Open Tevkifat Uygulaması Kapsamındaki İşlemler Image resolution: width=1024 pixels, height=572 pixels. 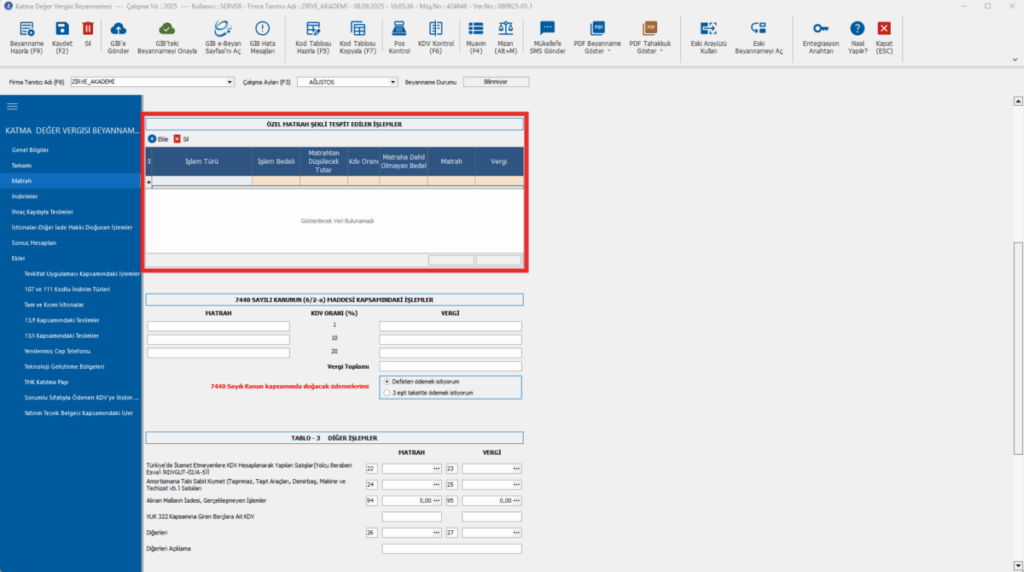click(x=82, y=274)
